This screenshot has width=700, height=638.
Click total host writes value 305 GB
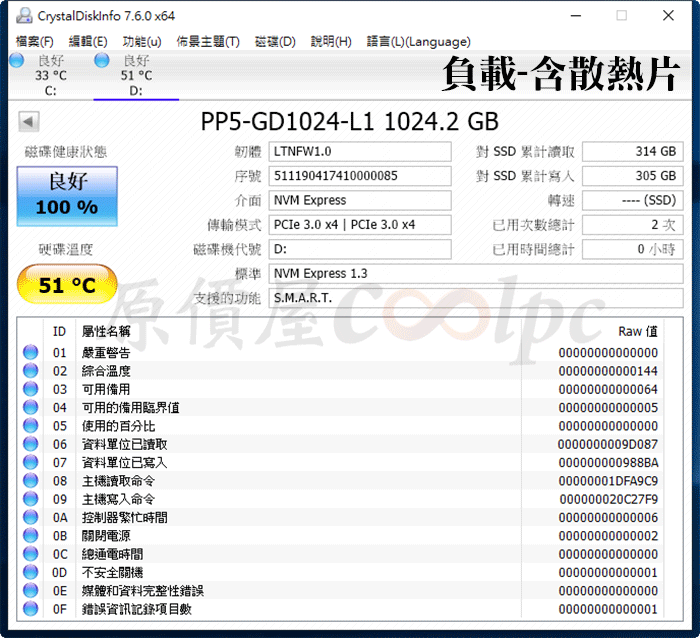click(x=633, y=176)
